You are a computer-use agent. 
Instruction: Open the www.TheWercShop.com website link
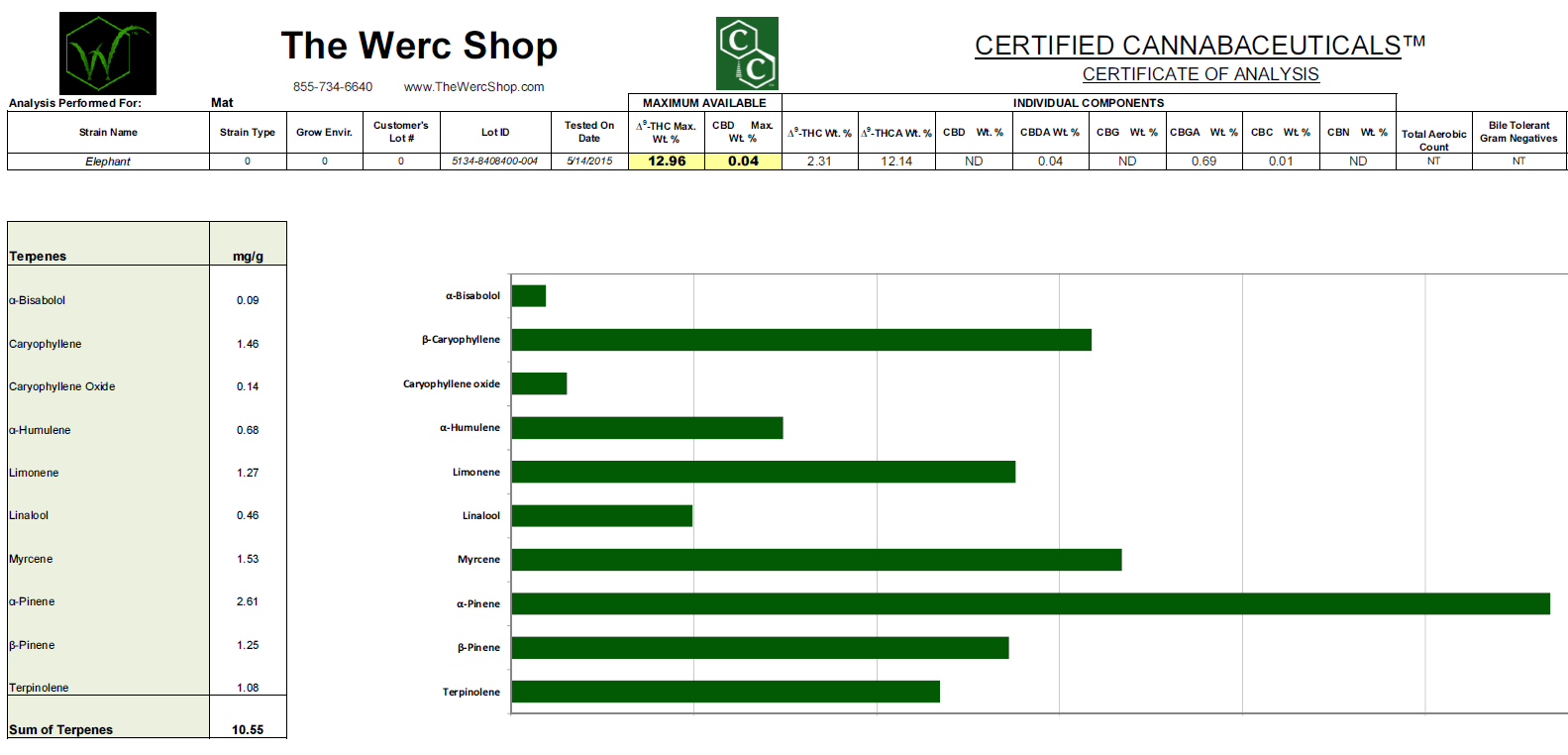[473, 87]
